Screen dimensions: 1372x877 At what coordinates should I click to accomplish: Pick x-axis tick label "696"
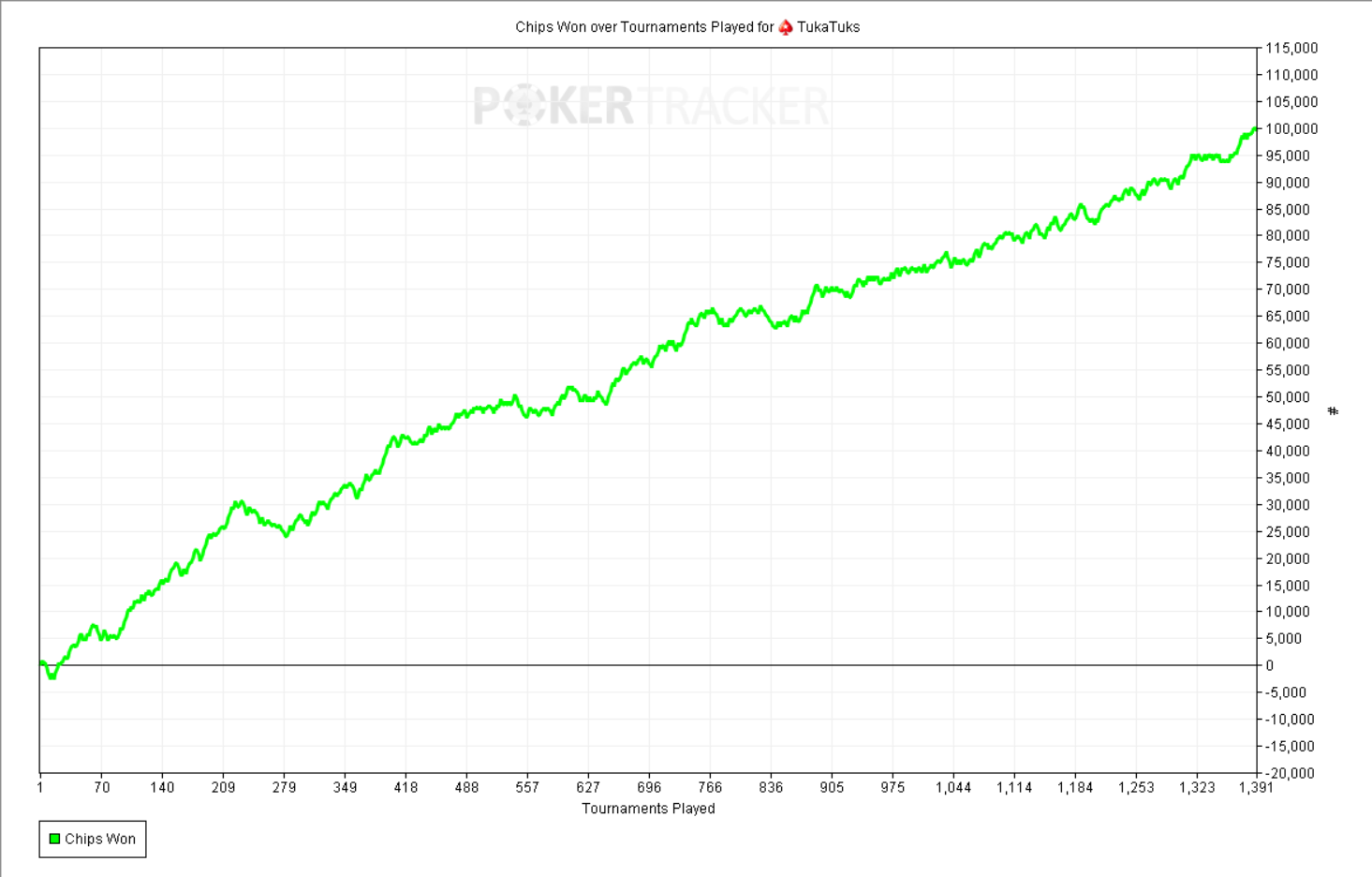pos(649,787)
